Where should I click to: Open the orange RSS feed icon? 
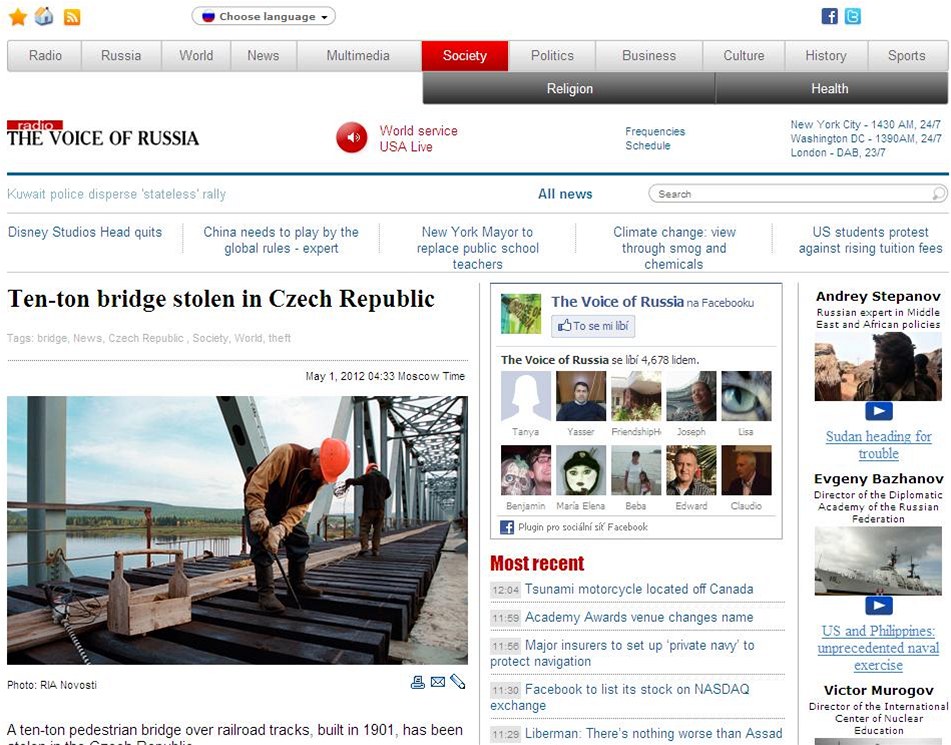(72, 17)
